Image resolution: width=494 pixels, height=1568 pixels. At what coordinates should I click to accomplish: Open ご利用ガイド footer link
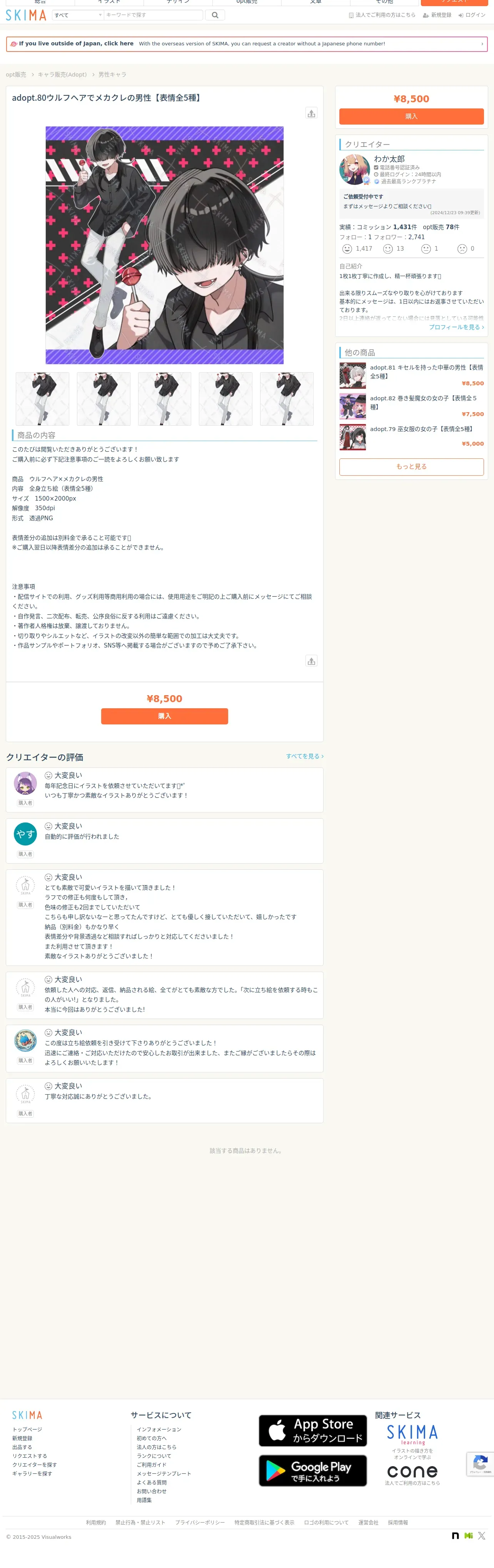tap(152, 1465)
